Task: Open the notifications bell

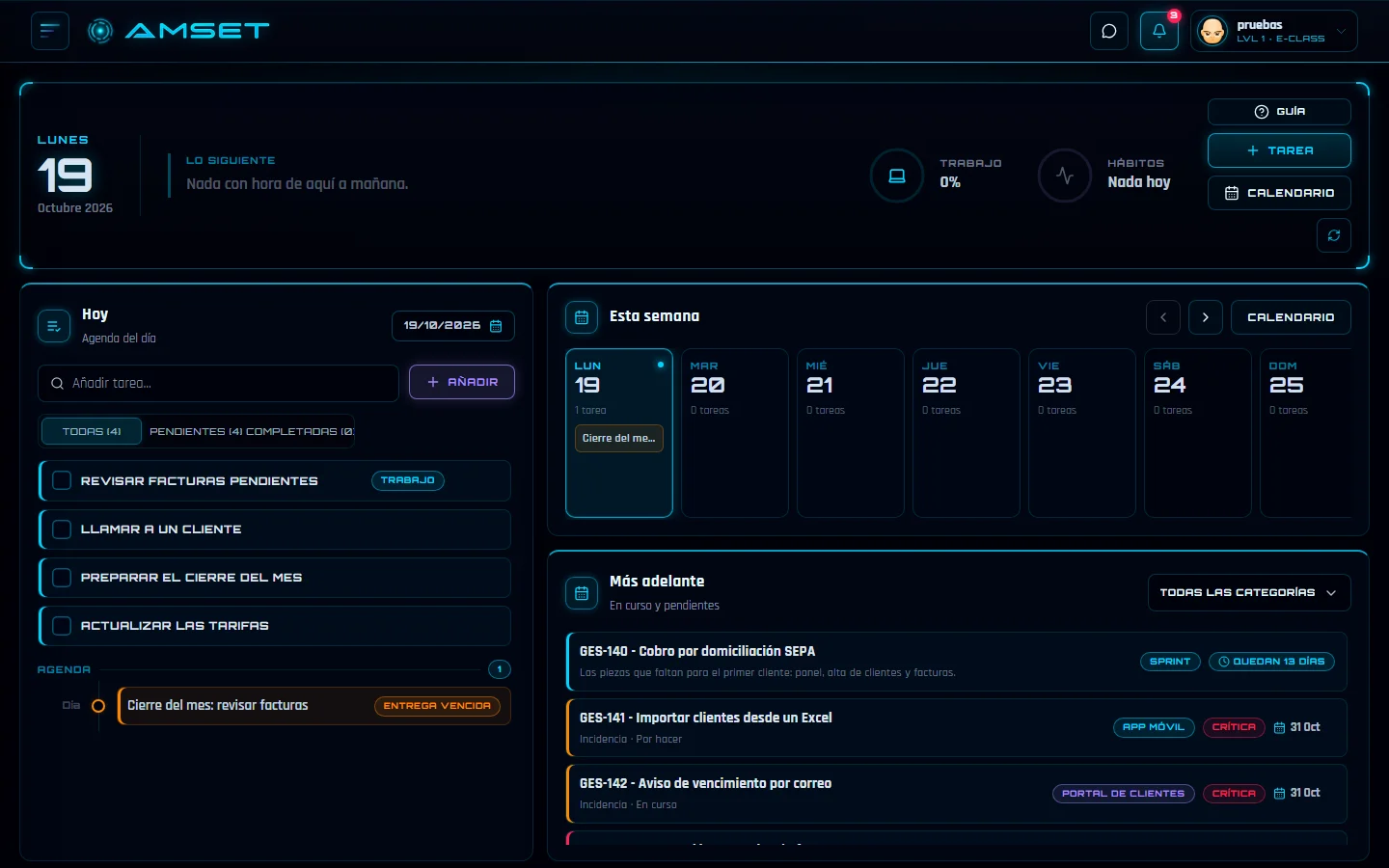Action: tap(1159, 31)
